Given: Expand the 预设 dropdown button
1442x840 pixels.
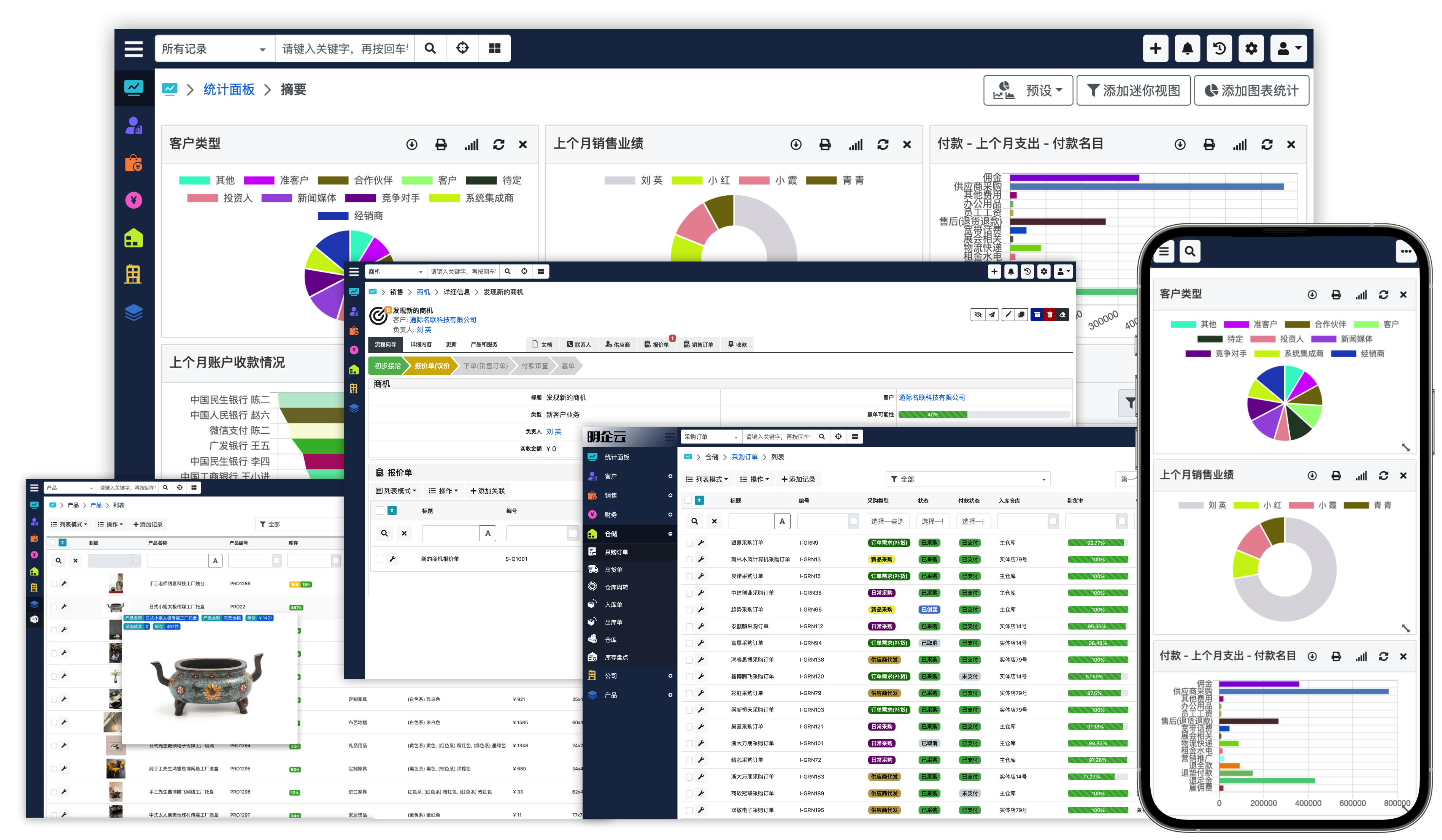Looking at the screenshot, I should [x=1028, y=90].
